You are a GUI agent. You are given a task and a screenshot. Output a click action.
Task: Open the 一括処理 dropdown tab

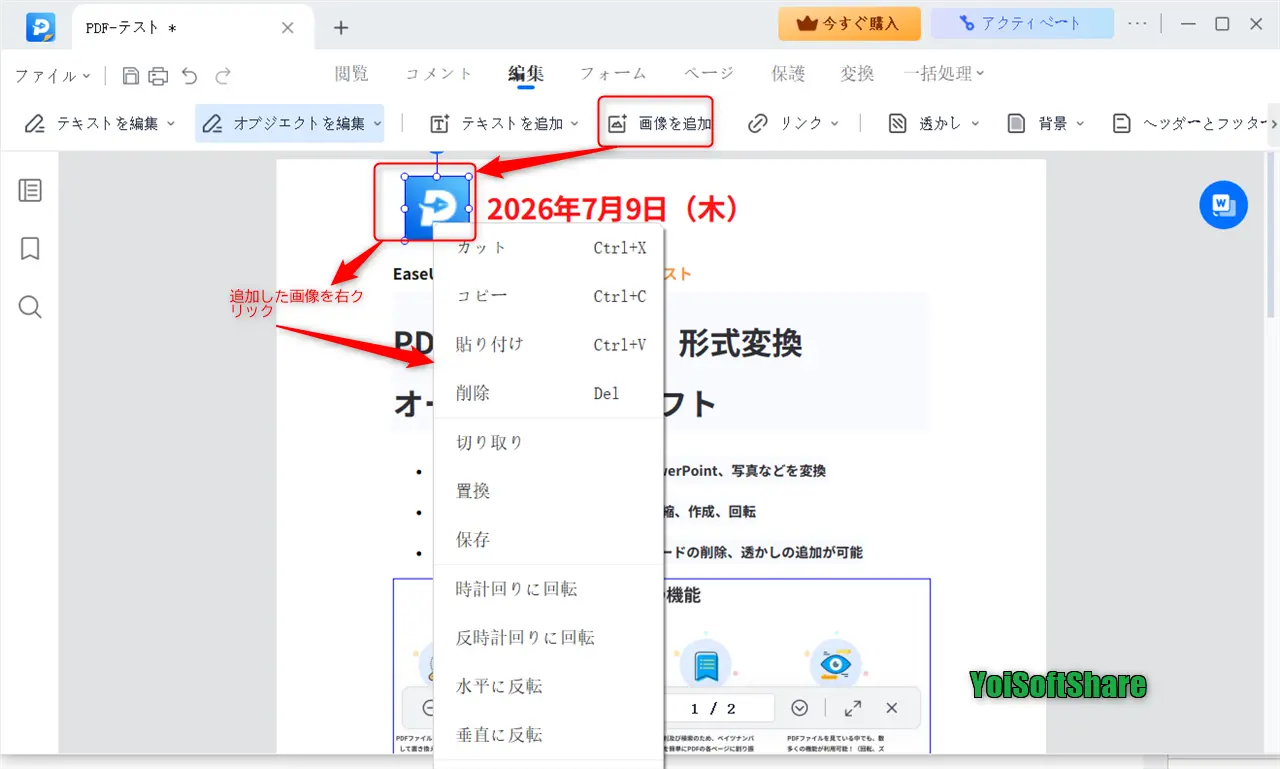pos(944,73)
